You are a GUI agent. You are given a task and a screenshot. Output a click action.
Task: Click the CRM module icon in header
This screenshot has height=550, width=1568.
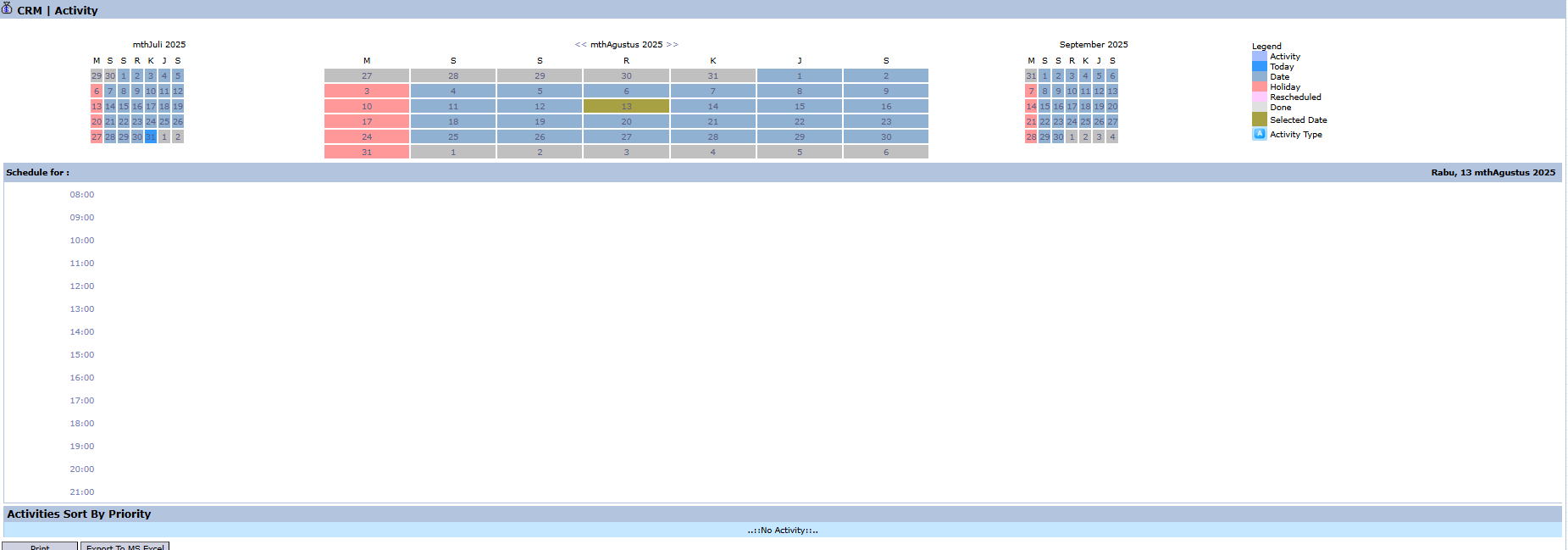coord(7,8)
